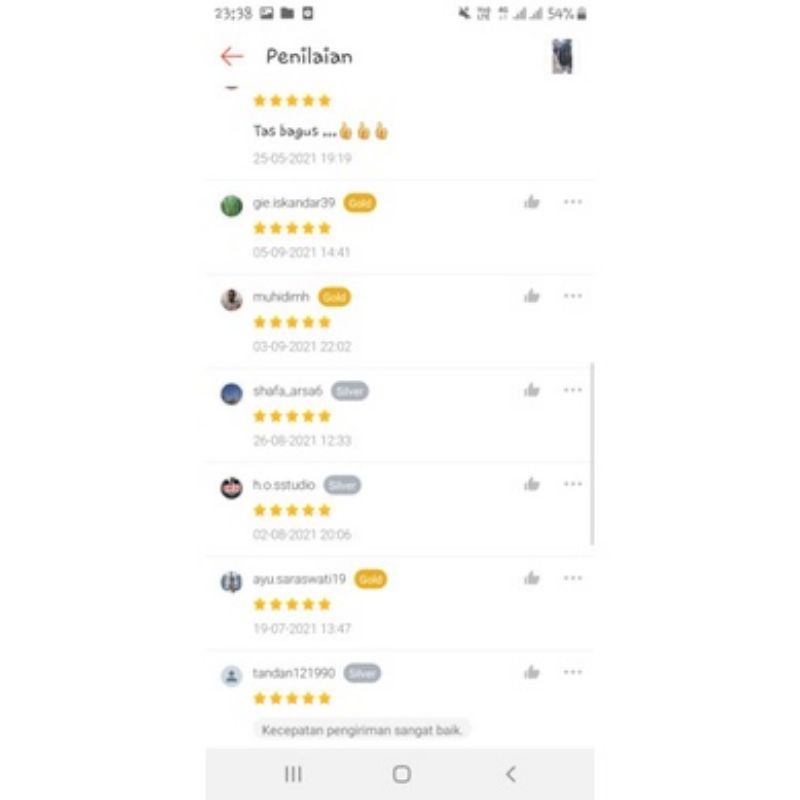Open more options for gie.iskandar39's review
Viewport: 800px width, 800px height.
[573, 202]
